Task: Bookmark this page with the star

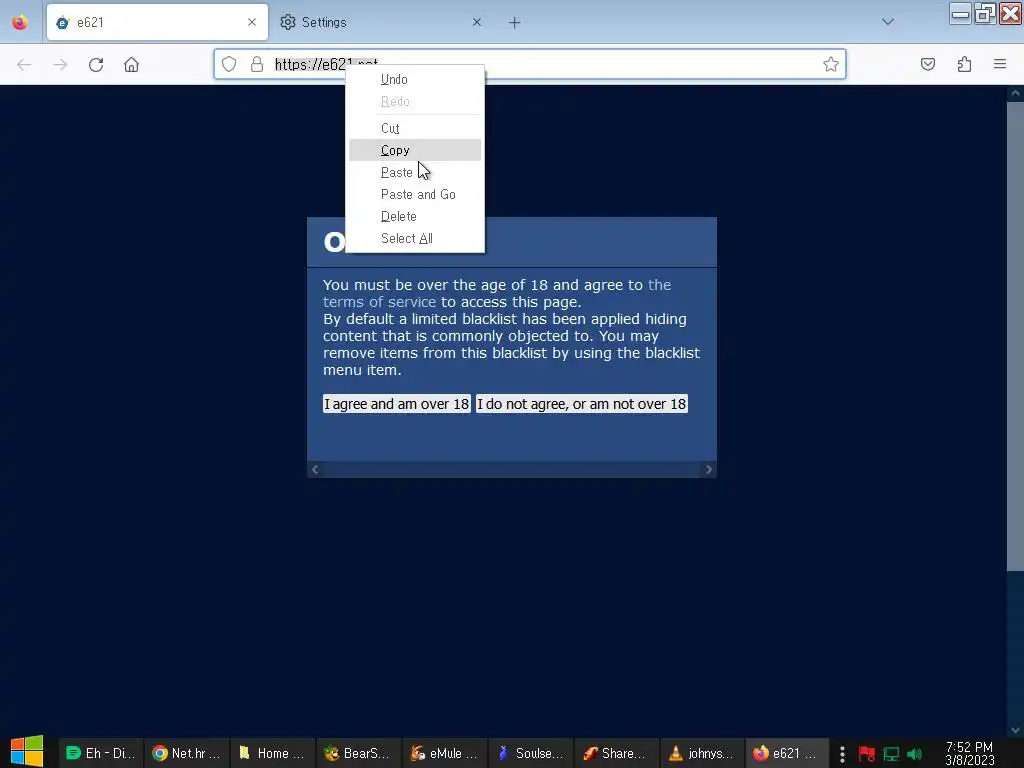Action: [x=831, y=64]
